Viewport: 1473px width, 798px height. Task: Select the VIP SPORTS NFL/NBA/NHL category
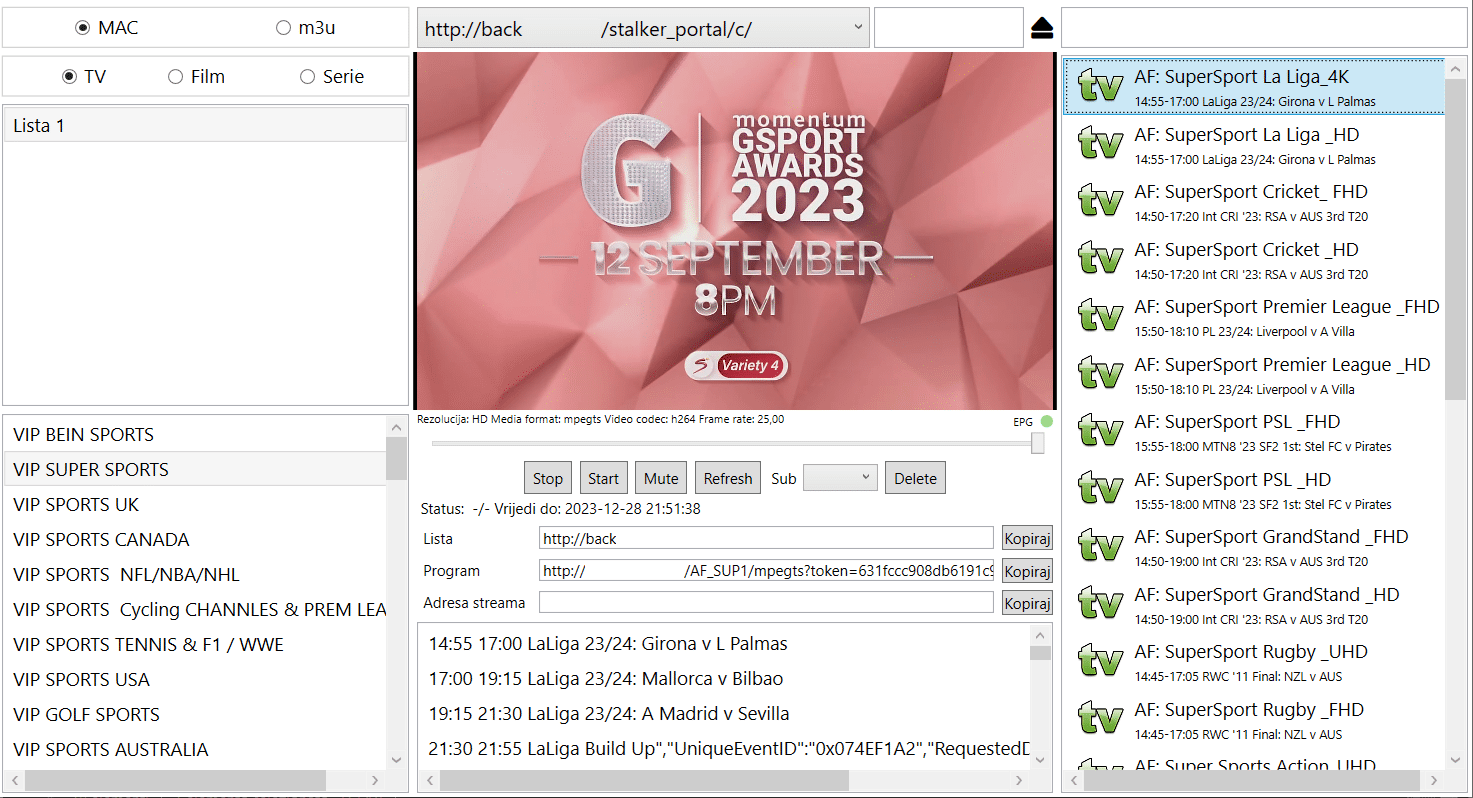pos(195,575)
